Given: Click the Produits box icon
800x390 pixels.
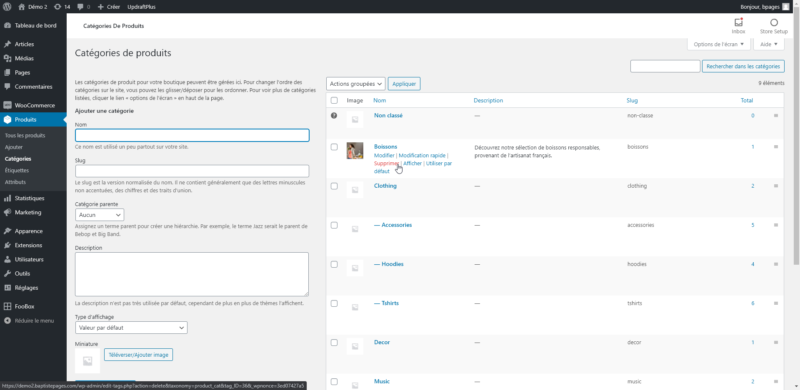Looking at the screenshot, I should point(7,120).
